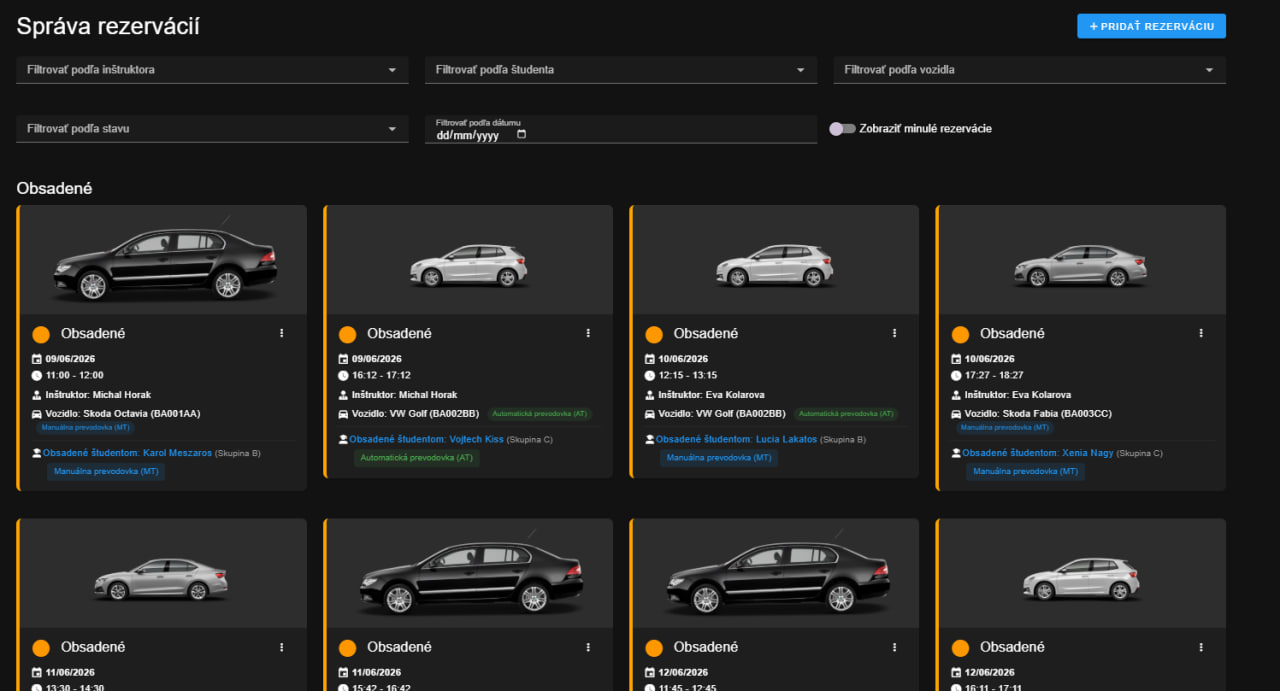Viewport: 1280px width, 691px height.
Task: Click the Manuálna prevodovka chip under Xenia Nagy
Action: [1025, 472]
